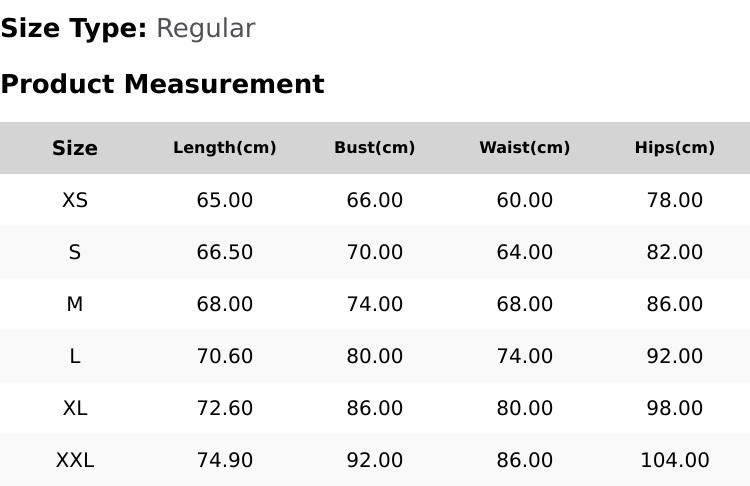The height and width of the screenshot is (486, 750).
Task: Click the Hips(cm) column header
Action: (675, 148)
